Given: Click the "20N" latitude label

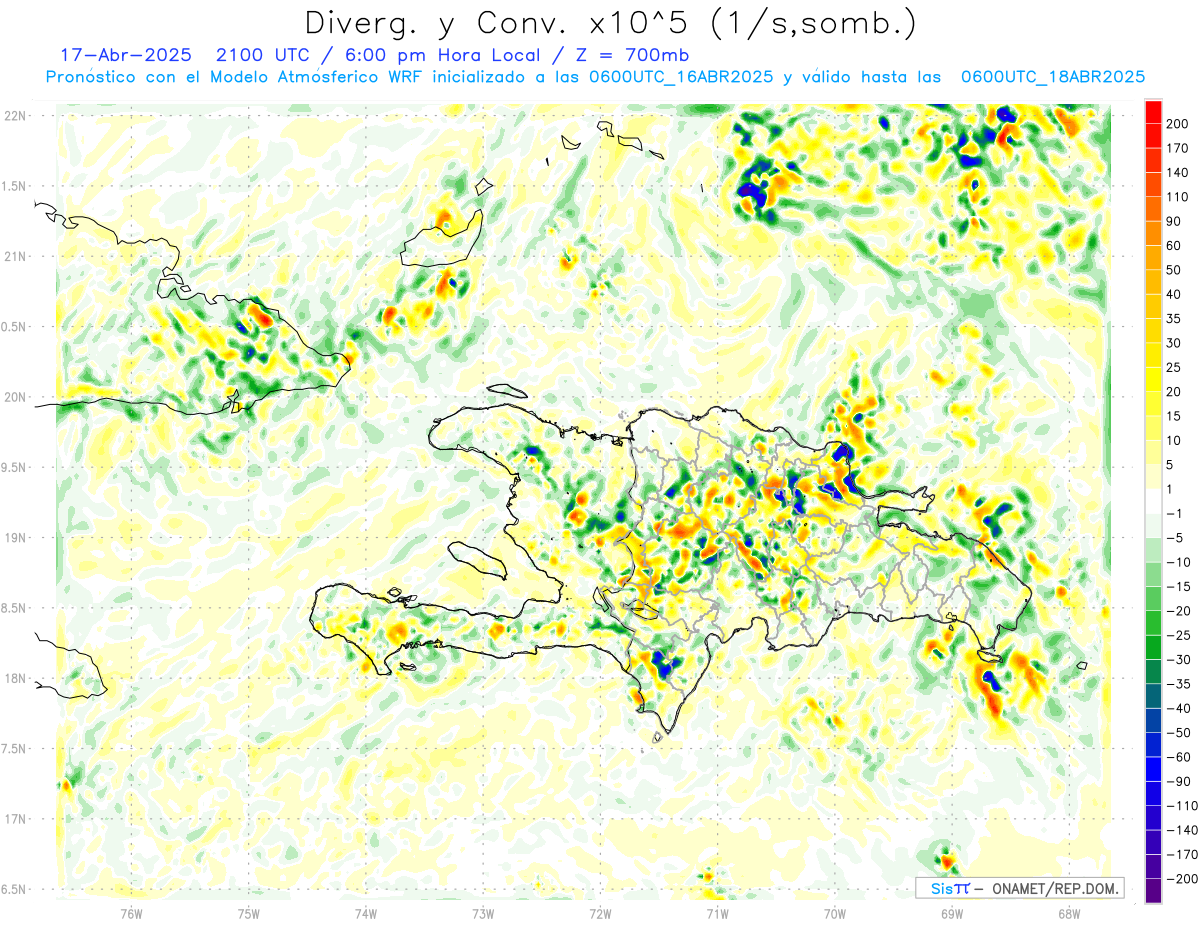Looking at the screenshot, I should click(14, 397).
